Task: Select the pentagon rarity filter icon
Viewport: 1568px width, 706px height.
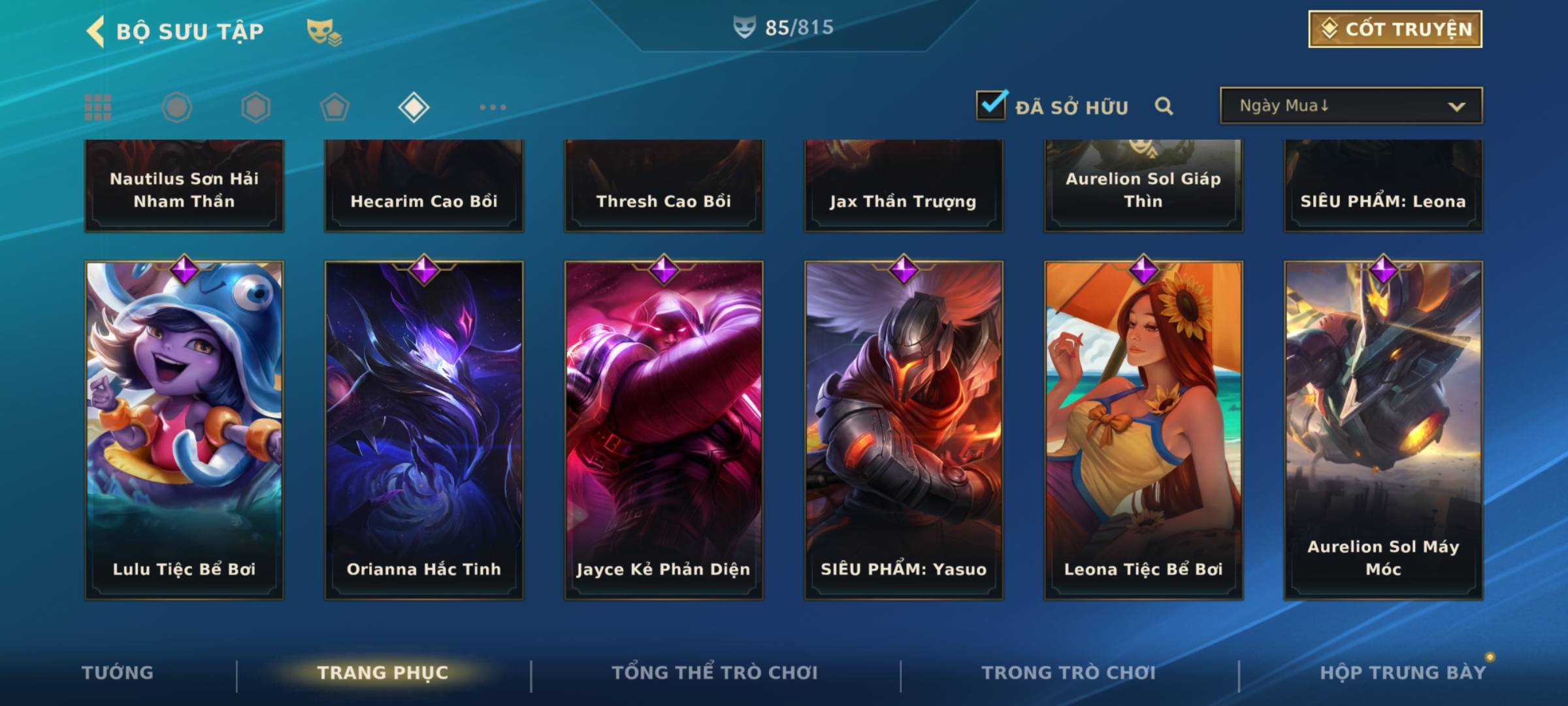Action: click(x=335, y=107)
